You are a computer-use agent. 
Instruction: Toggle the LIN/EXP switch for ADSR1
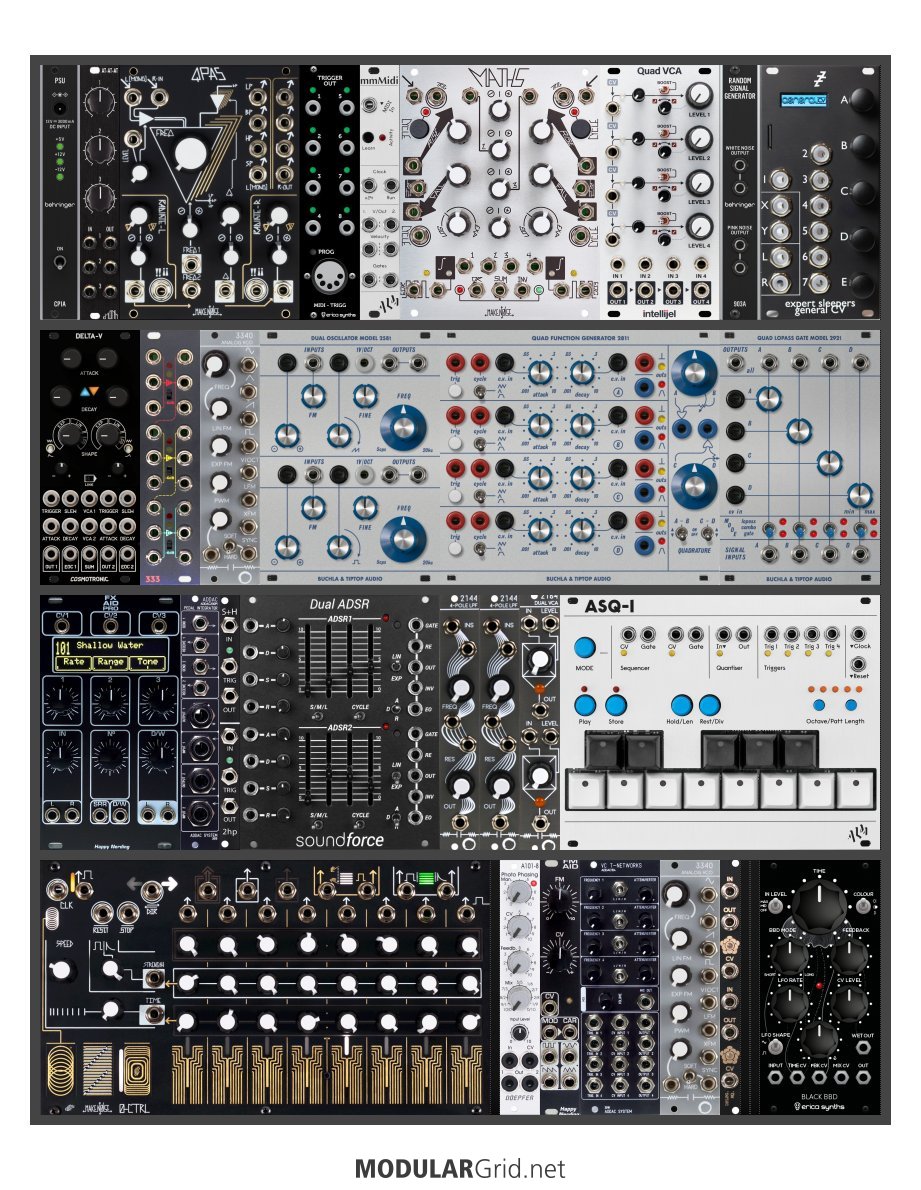pyautogui.click(x=396, y=667)
